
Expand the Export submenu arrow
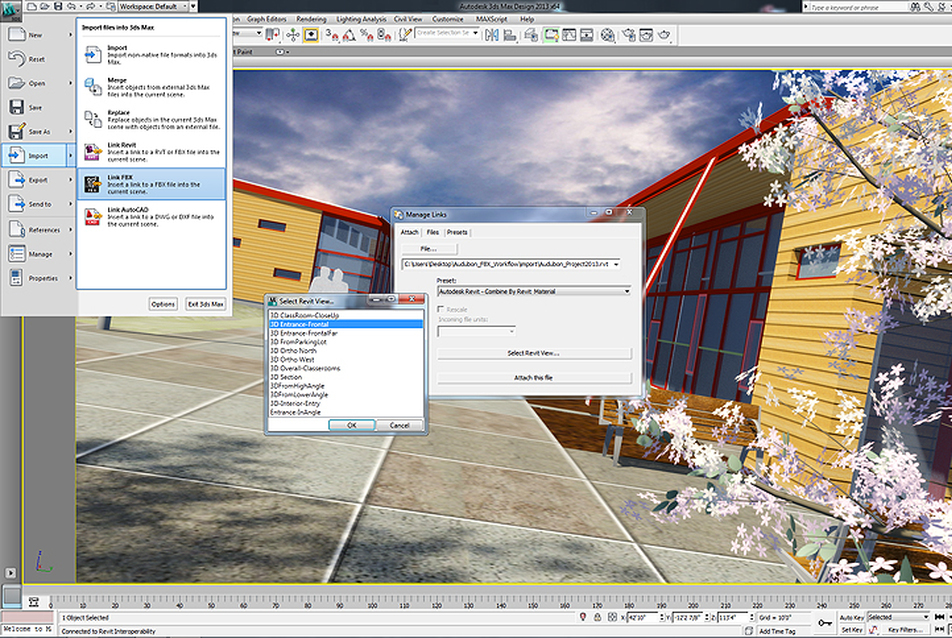[70, 180]
